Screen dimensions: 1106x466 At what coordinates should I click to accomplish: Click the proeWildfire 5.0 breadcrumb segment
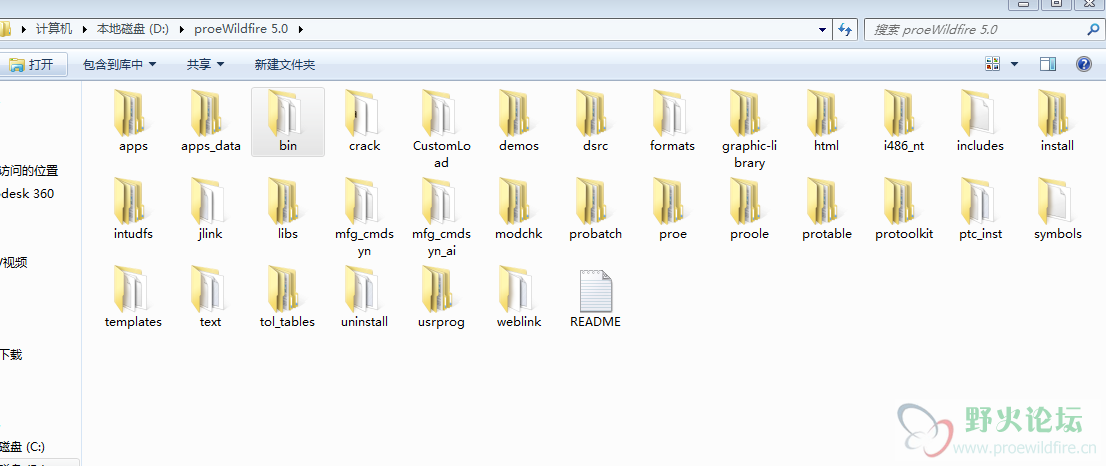[x=241, y=29]
